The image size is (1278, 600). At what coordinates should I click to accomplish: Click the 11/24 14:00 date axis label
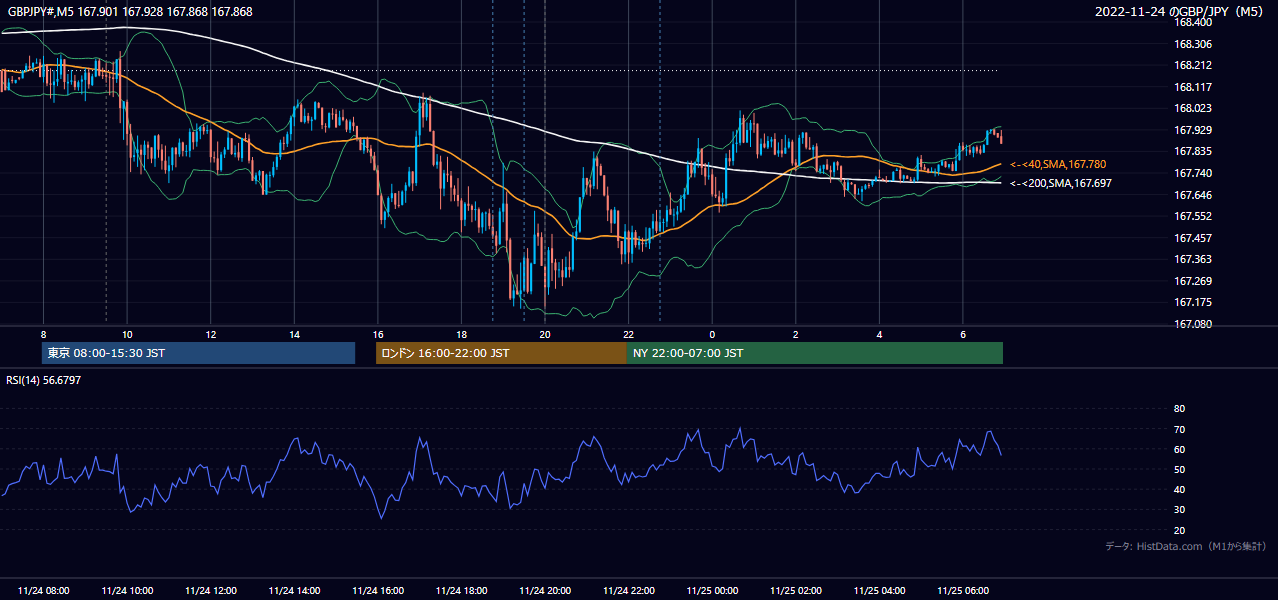tap(294, 591)
